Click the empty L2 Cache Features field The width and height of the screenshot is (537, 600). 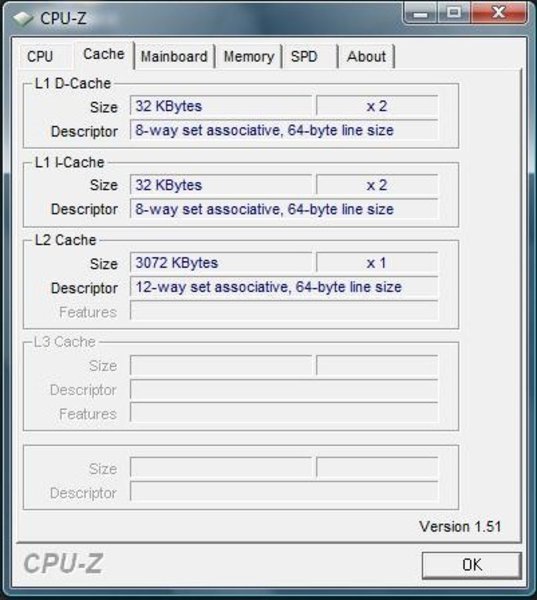[x=284, y=311]
